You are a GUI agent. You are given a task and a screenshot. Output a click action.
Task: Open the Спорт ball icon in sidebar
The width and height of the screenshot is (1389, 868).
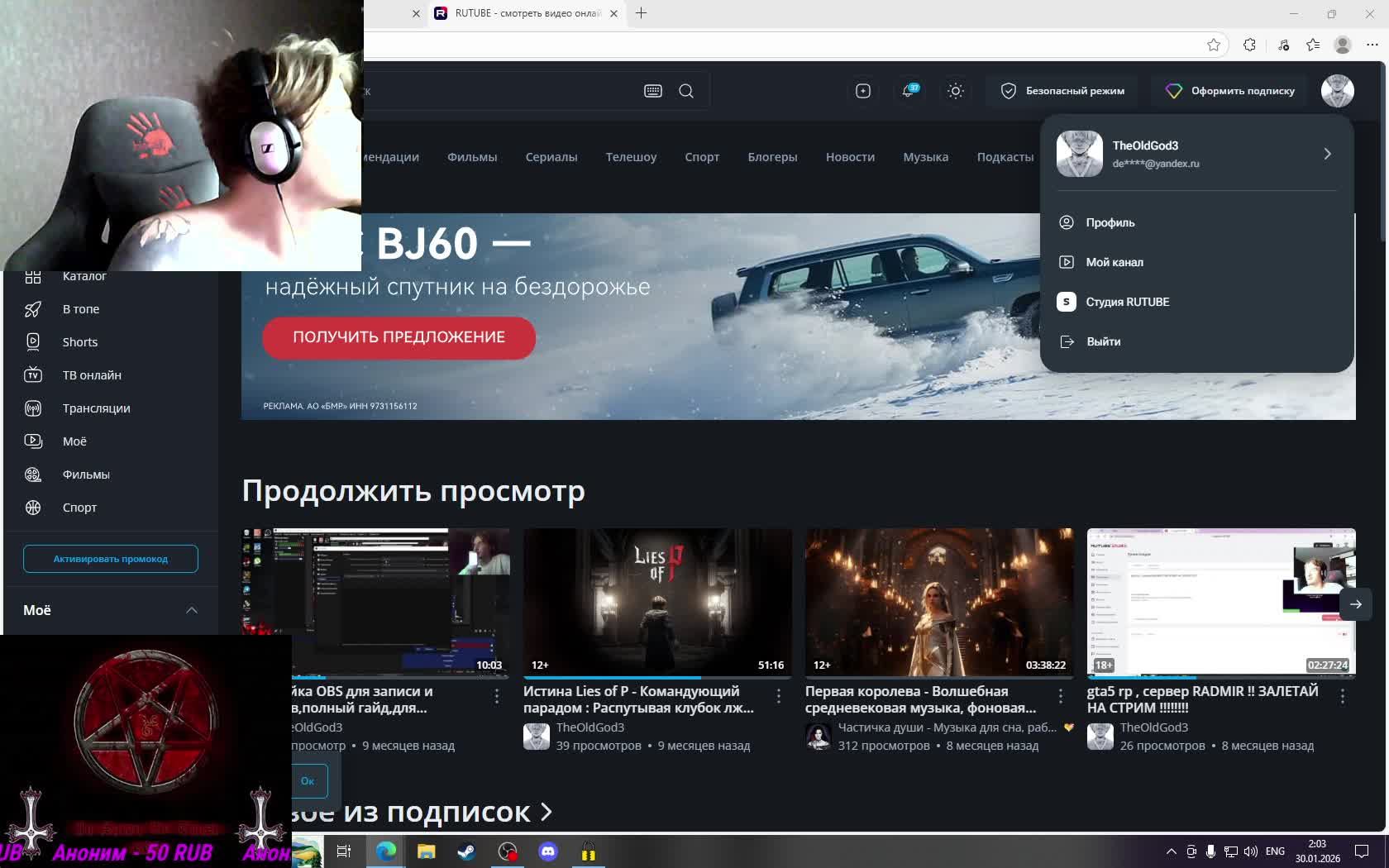click(33, 508)
